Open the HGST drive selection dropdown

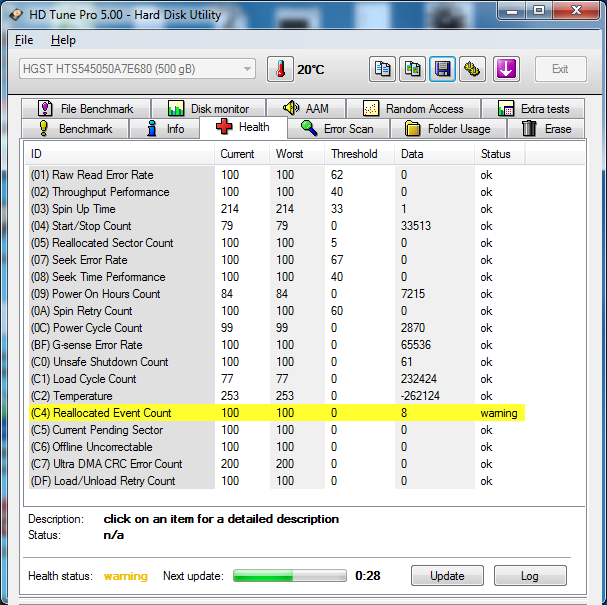pyautogui.click(x=136, y=69)
